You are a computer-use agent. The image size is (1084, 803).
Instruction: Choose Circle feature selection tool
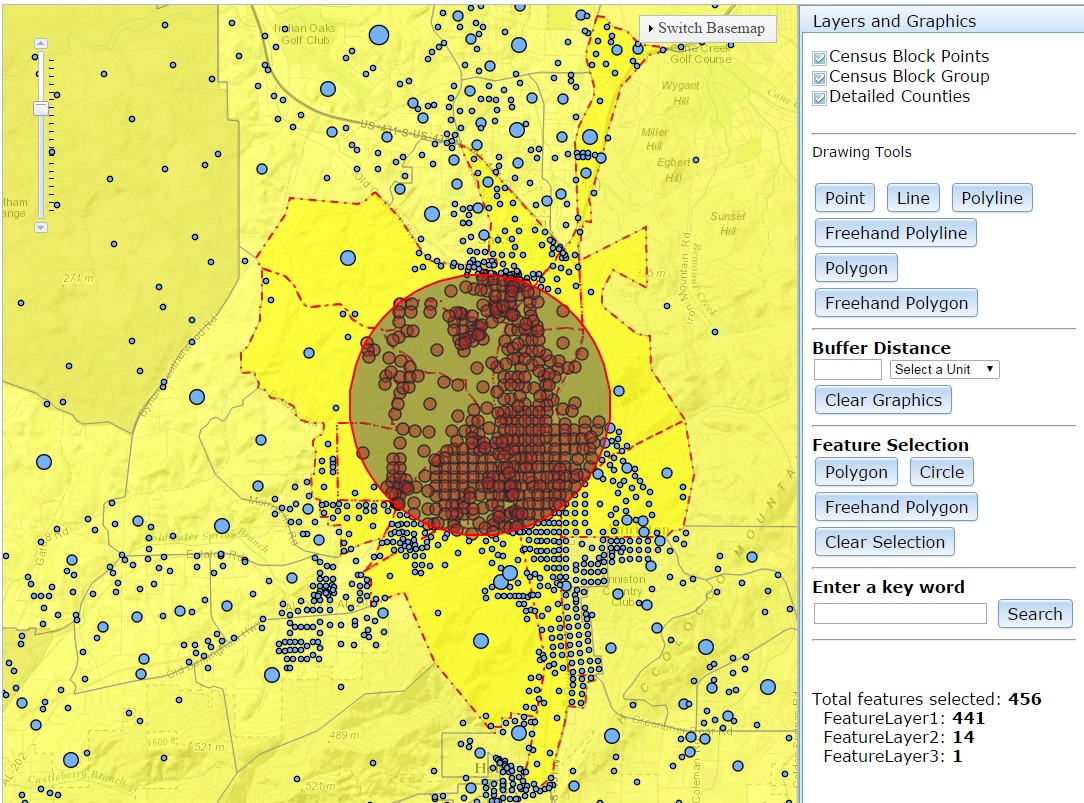pos(942,472)
